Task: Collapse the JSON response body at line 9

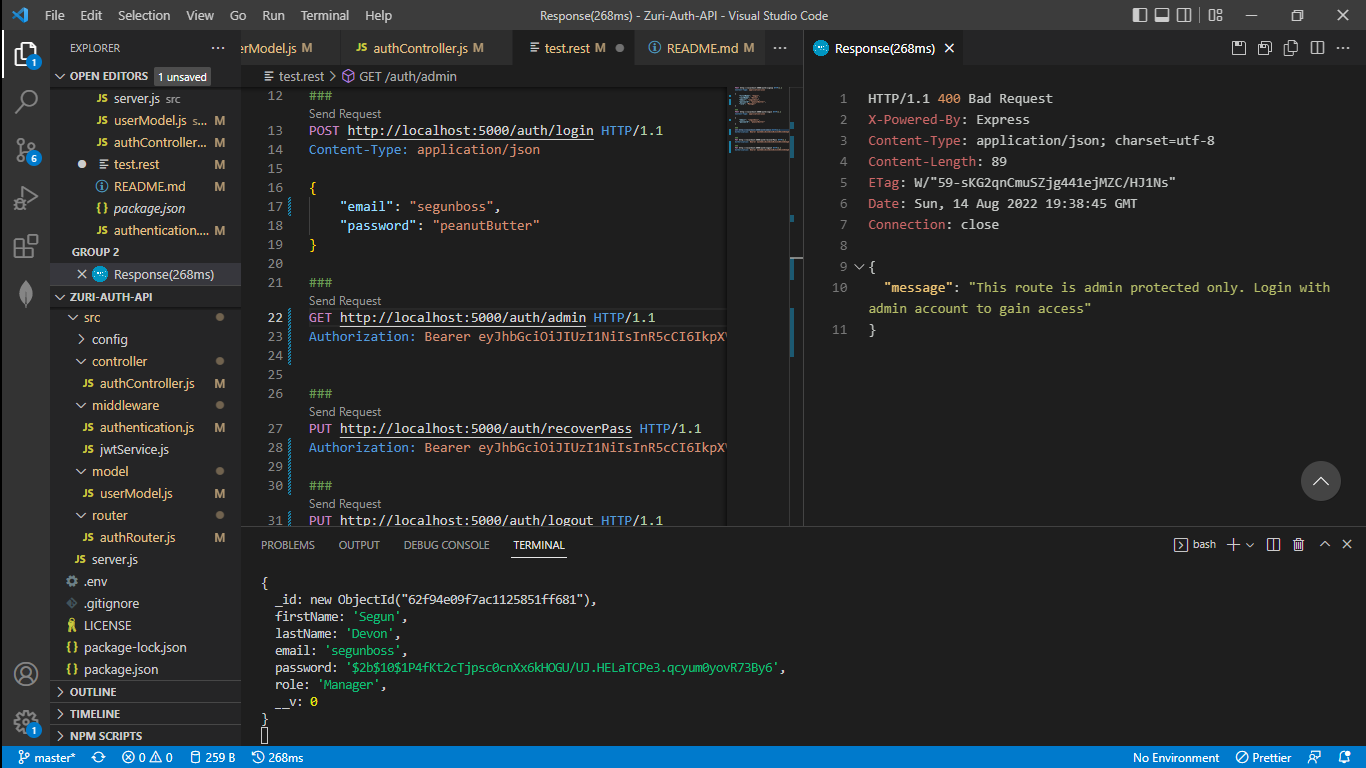Action: [x=857, y=266]
